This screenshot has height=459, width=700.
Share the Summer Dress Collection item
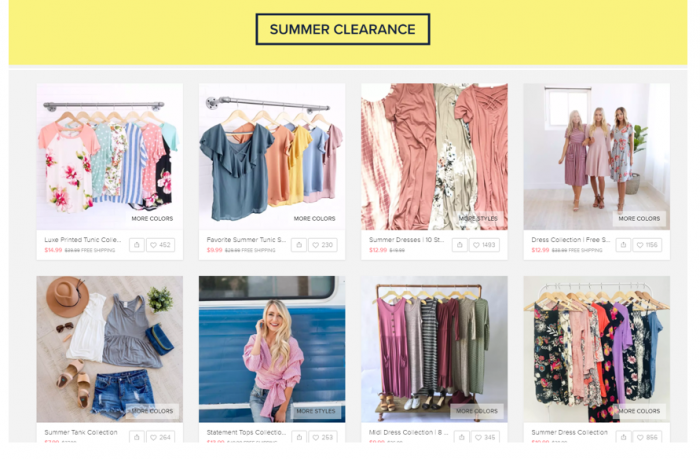click(623, 437)
